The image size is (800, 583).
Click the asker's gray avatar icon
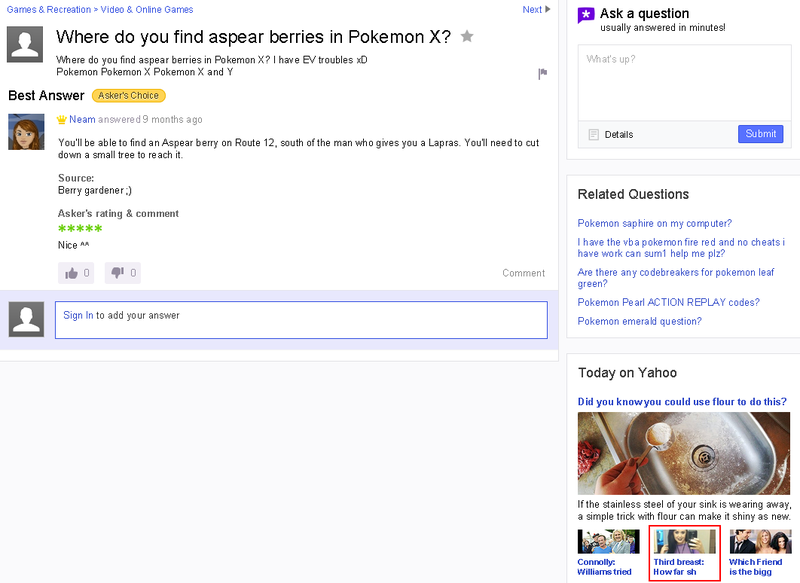[x=25, y=45]
